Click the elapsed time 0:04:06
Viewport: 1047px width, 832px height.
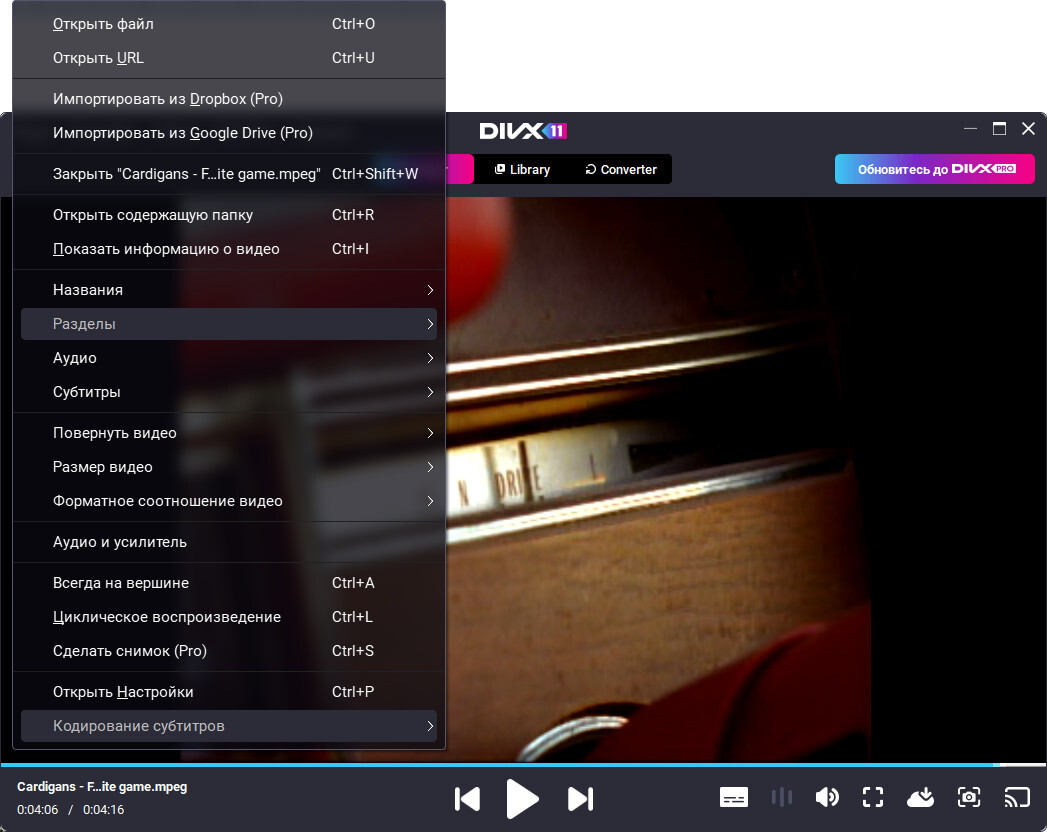(37, 810)
